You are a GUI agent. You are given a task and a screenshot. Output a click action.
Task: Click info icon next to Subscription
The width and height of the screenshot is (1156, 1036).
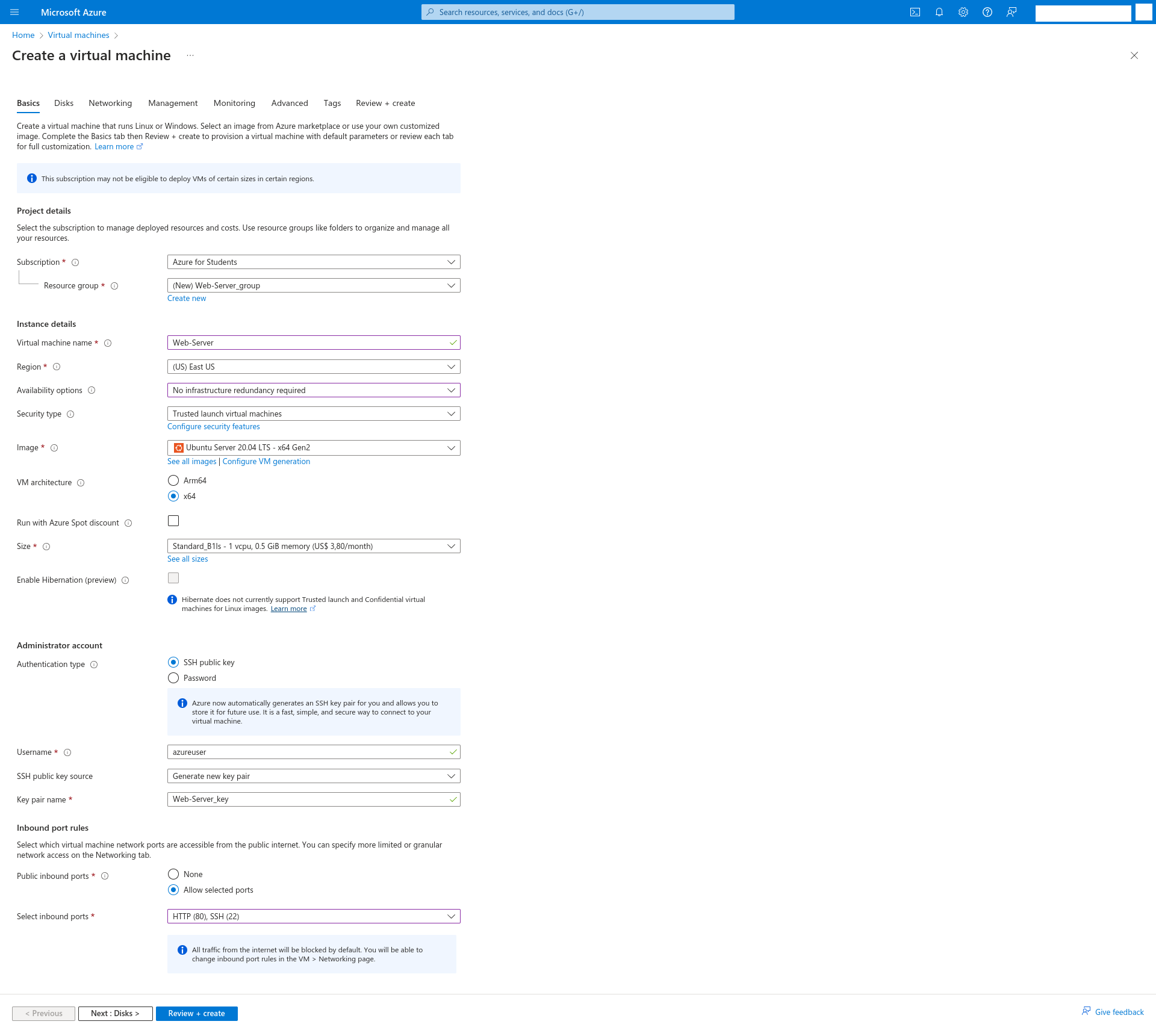[75, 262]
